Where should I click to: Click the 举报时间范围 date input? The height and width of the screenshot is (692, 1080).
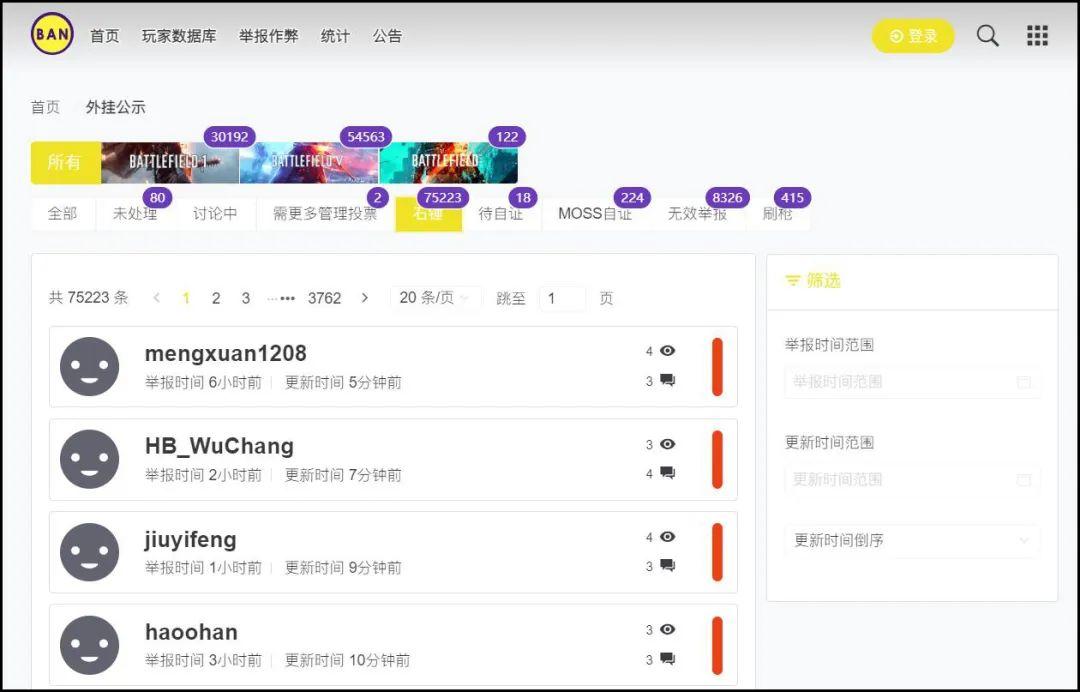click(x=912, y=382)
